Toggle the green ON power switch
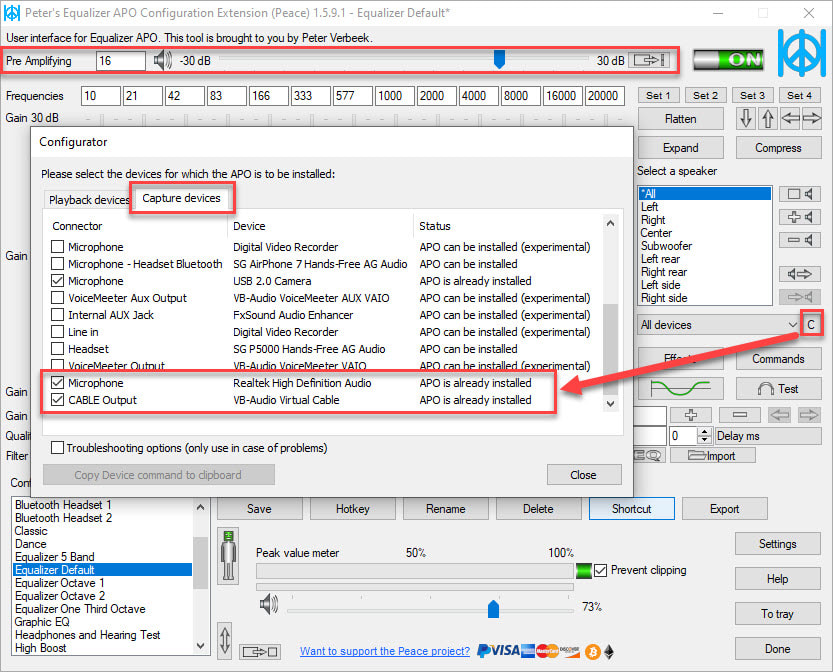Image resolution: width=833 pixels, height=672 pixels. [x=729, y=60]
